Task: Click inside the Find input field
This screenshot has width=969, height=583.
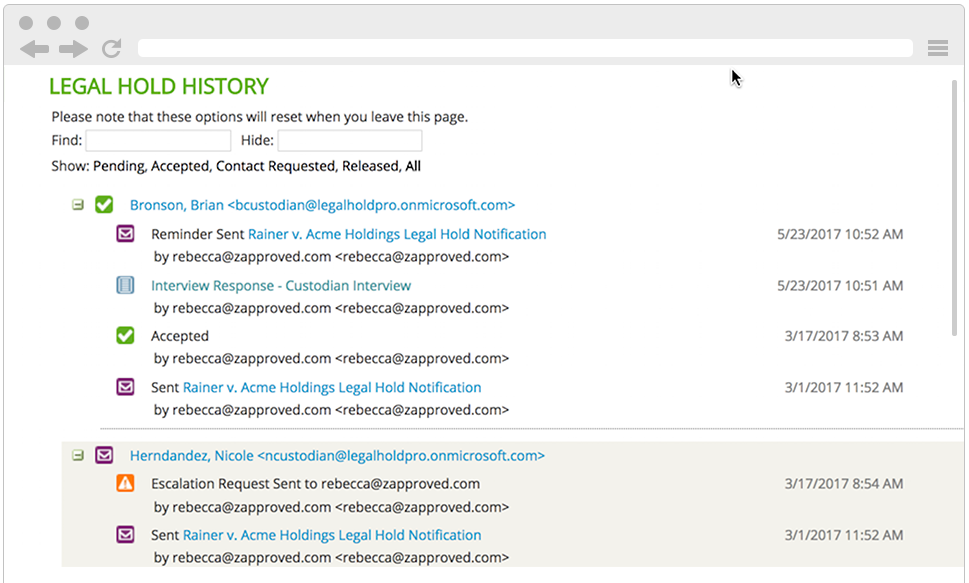Action: coord(157,140)
